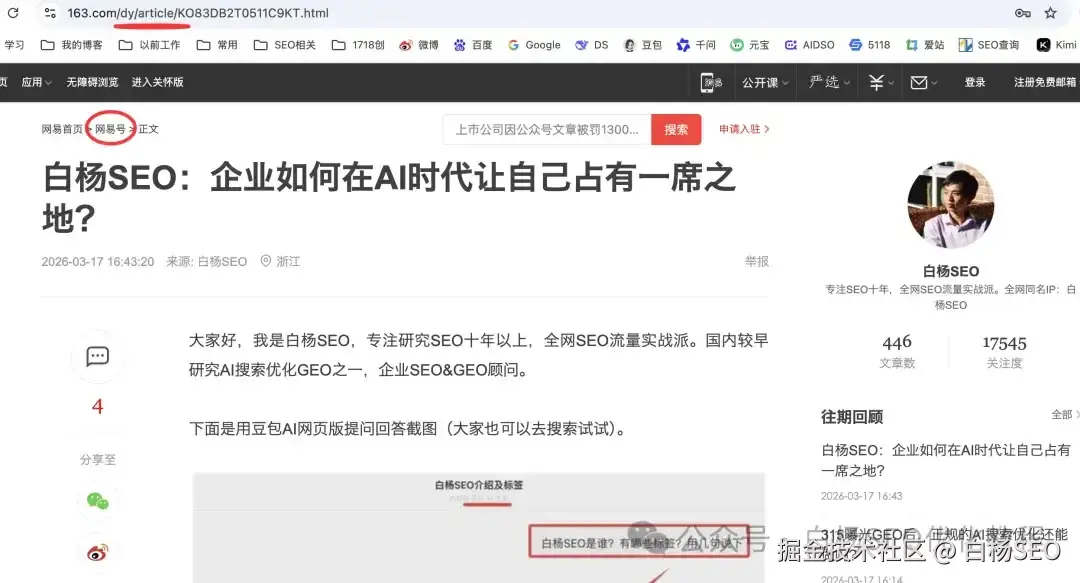Click 申请入驻 link
This screenshot has height=583, width=1080.
(744, 129)
